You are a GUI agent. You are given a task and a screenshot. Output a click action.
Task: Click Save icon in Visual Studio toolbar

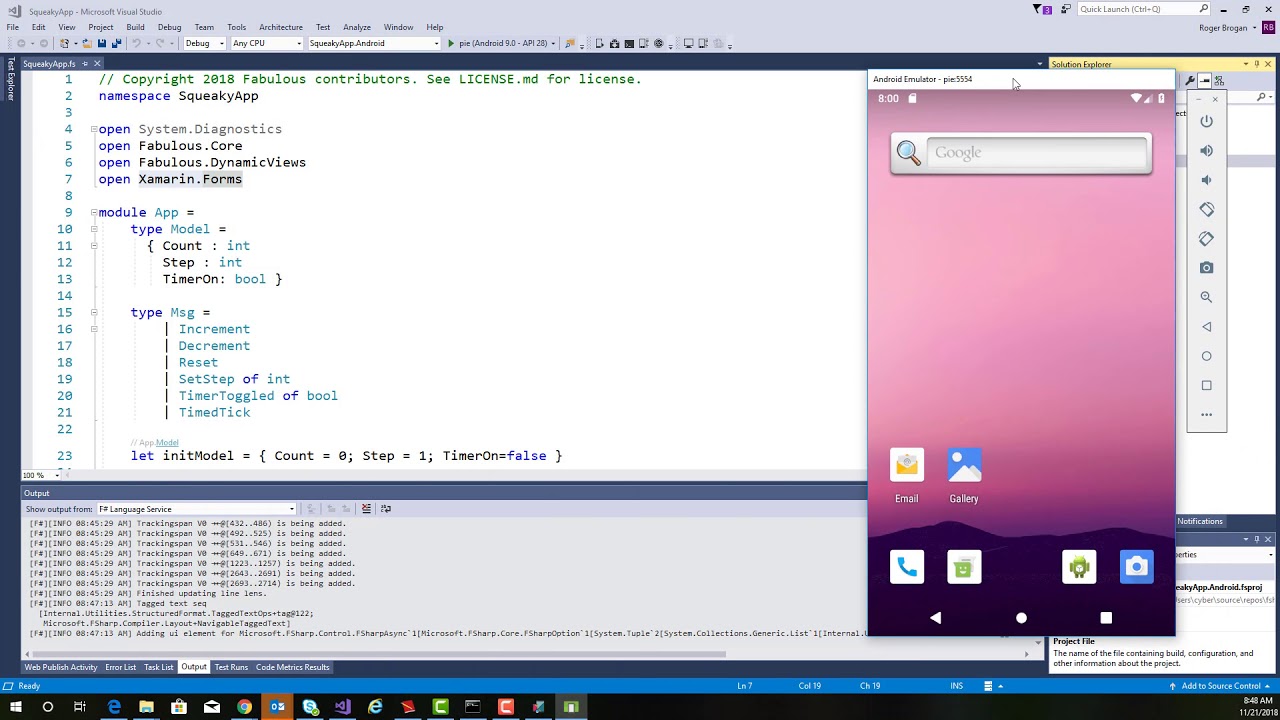101,43
